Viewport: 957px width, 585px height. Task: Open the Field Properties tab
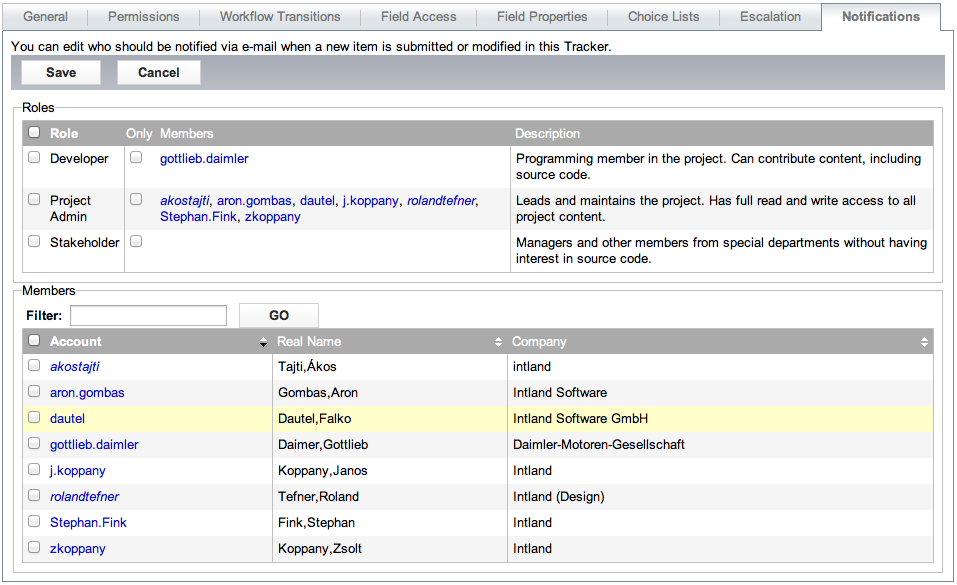pyautogui.click(x=541, y=16)
